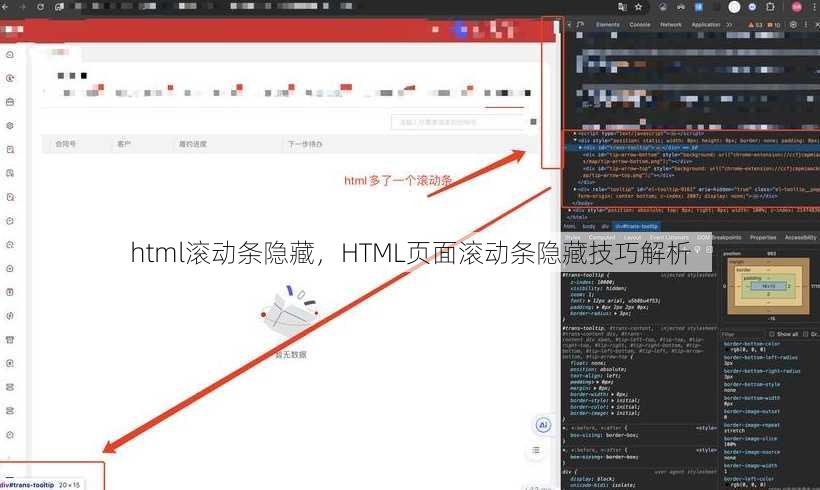Click the page search input field
Image resolution: width=820 pixels, height=490 pixels.
click(458, 122)
